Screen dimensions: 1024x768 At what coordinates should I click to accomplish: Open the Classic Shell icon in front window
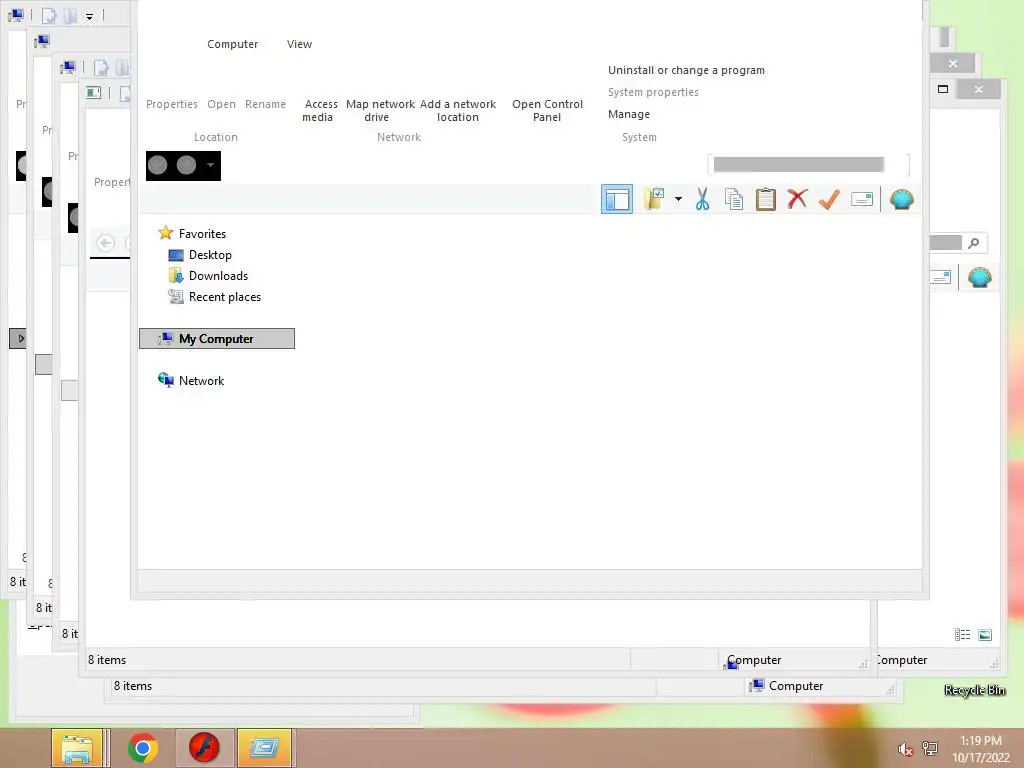[x=901, y=199]
